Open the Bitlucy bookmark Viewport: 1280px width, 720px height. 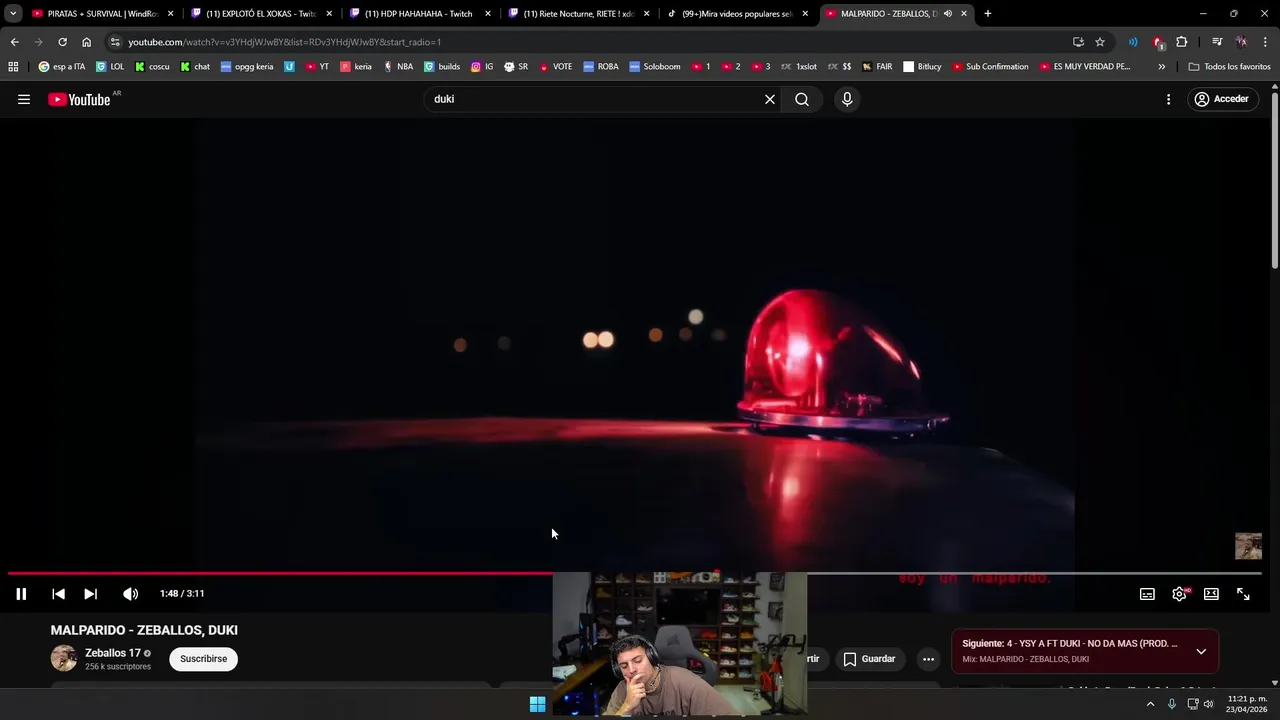pyautogui.click(x=922, y=67)
